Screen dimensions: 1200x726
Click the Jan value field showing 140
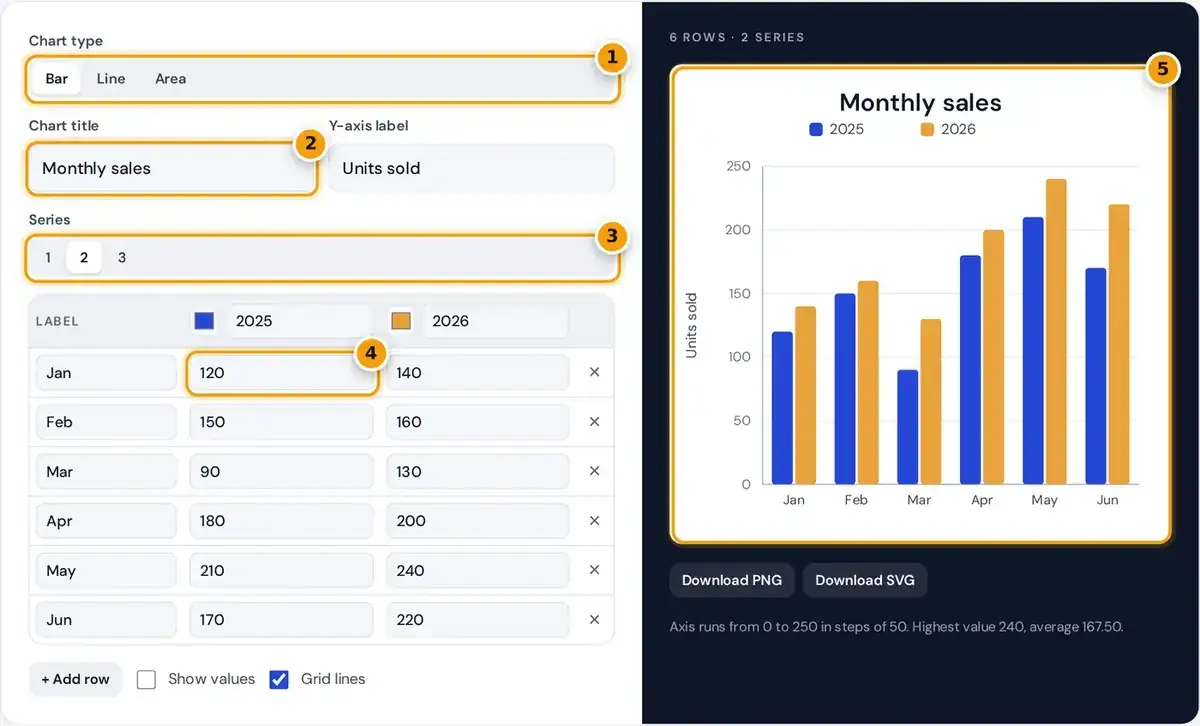(x=478, y=373)
